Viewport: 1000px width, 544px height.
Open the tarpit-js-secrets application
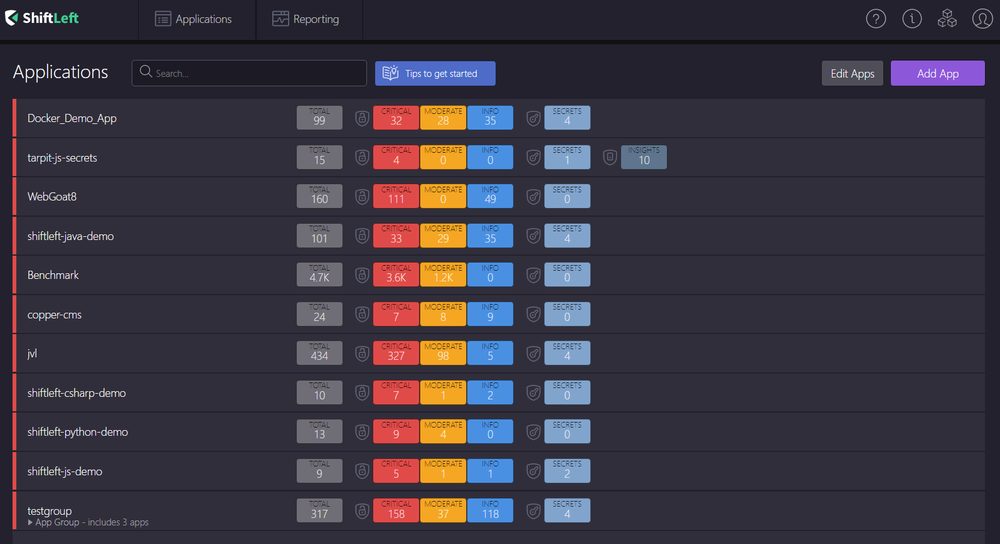pos(62,158)
